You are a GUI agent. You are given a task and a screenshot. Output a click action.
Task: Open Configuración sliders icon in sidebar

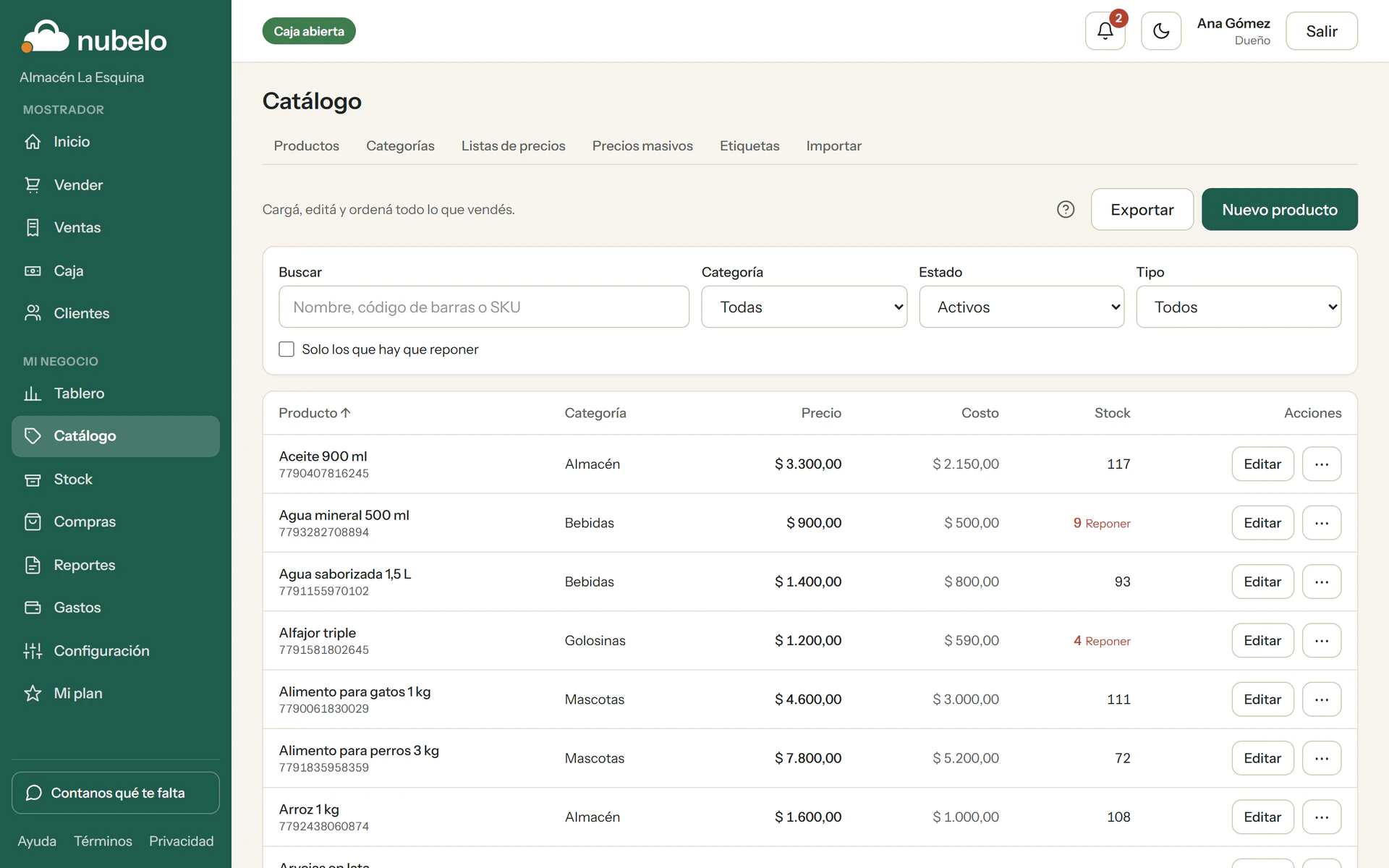[x=33, y=651]
